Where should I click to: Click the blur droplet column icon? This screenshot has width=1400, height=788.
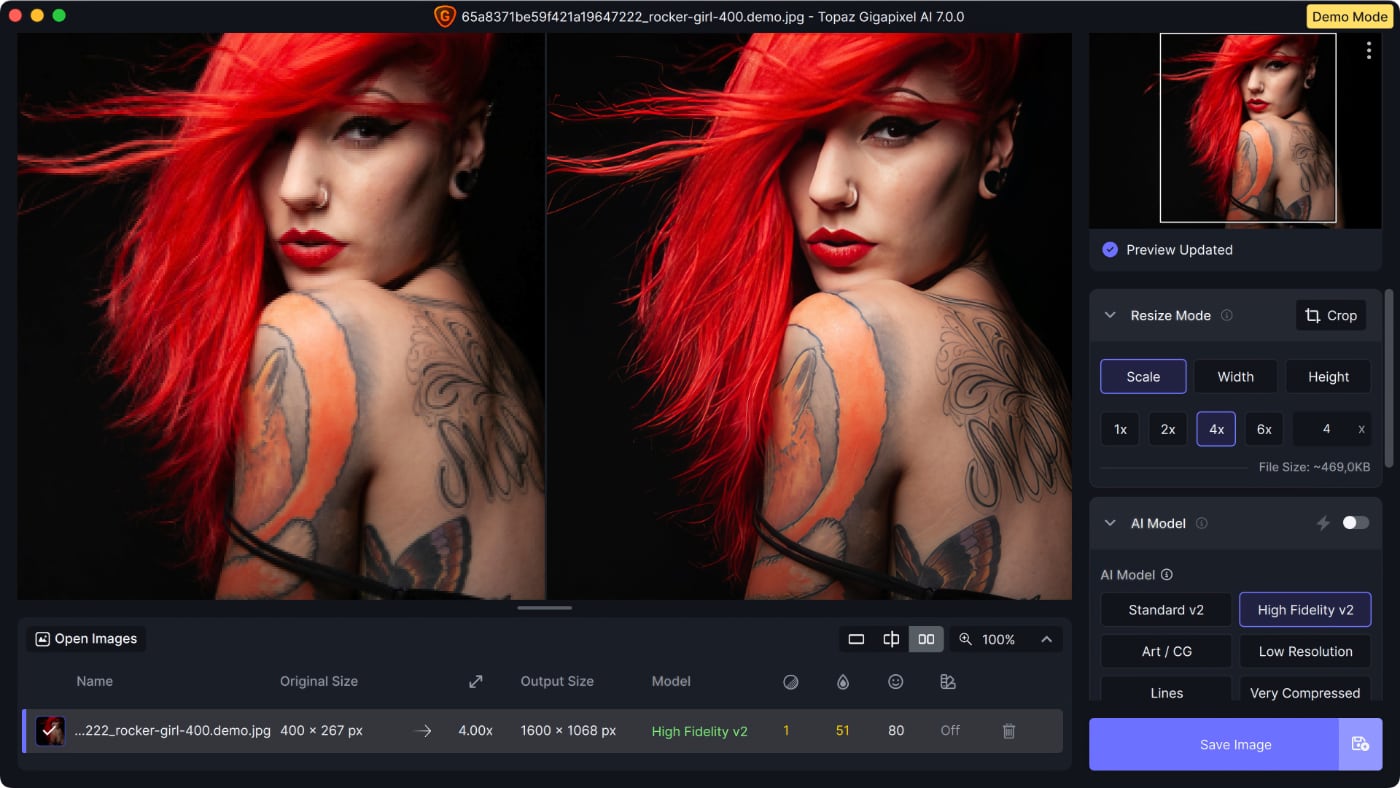click(842, 681)
